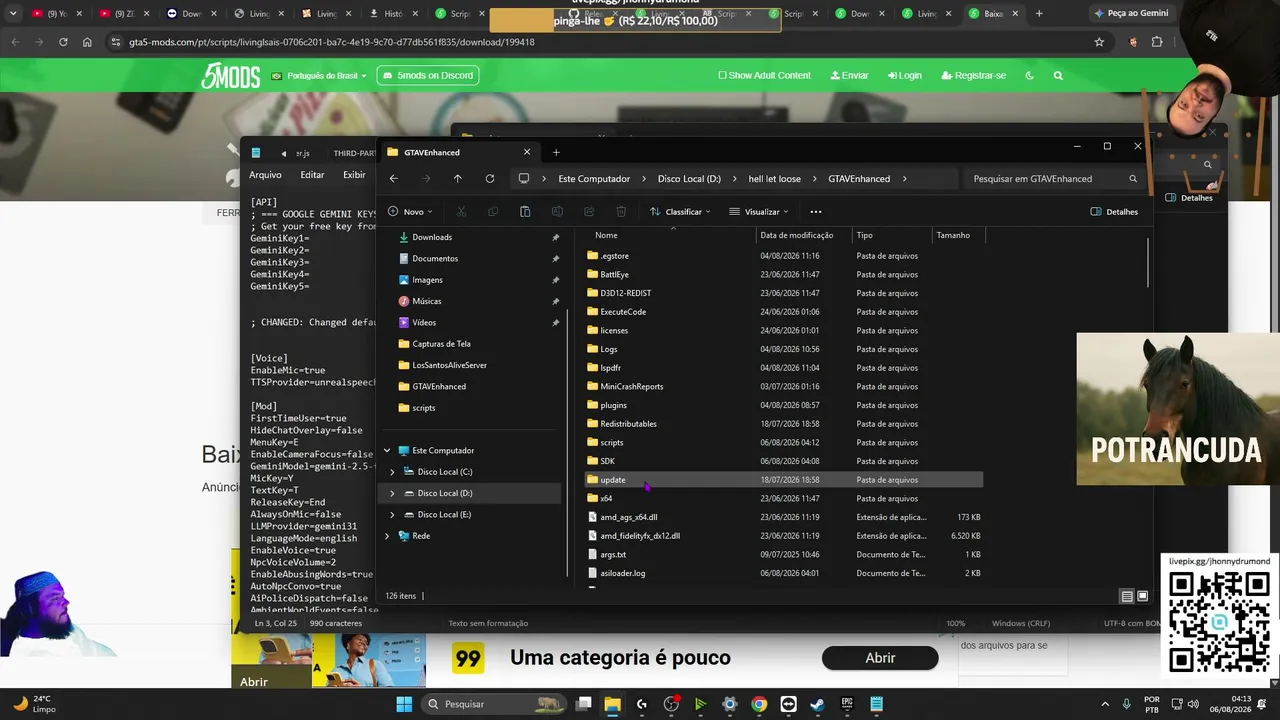The image size is (1280, 720).
Task: Open Task View on the taskbar
Action: pos(584,704)
